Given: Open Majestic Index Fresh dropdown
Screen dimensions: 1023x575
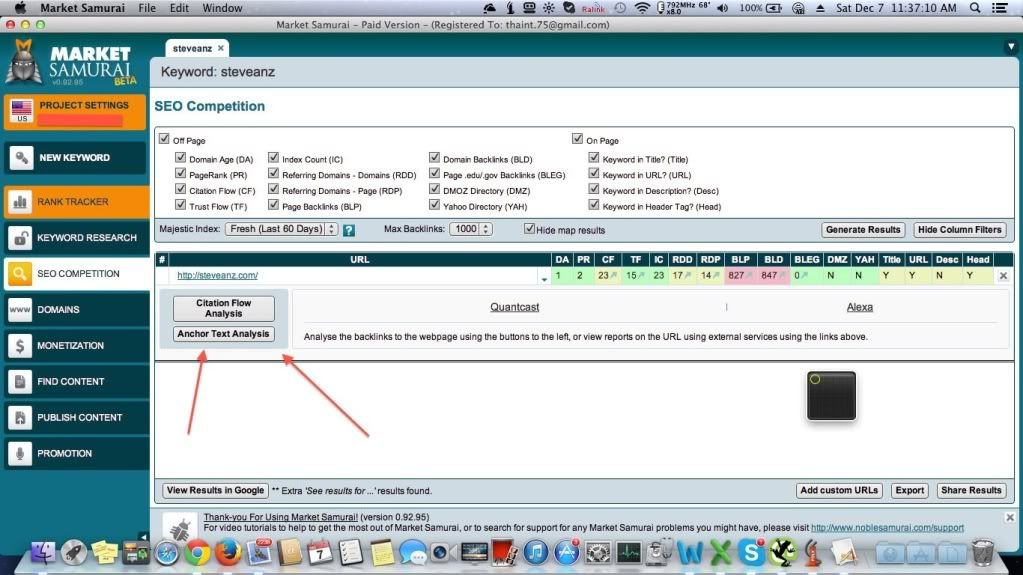Looking at the screenshot, I should coord(281,229).
